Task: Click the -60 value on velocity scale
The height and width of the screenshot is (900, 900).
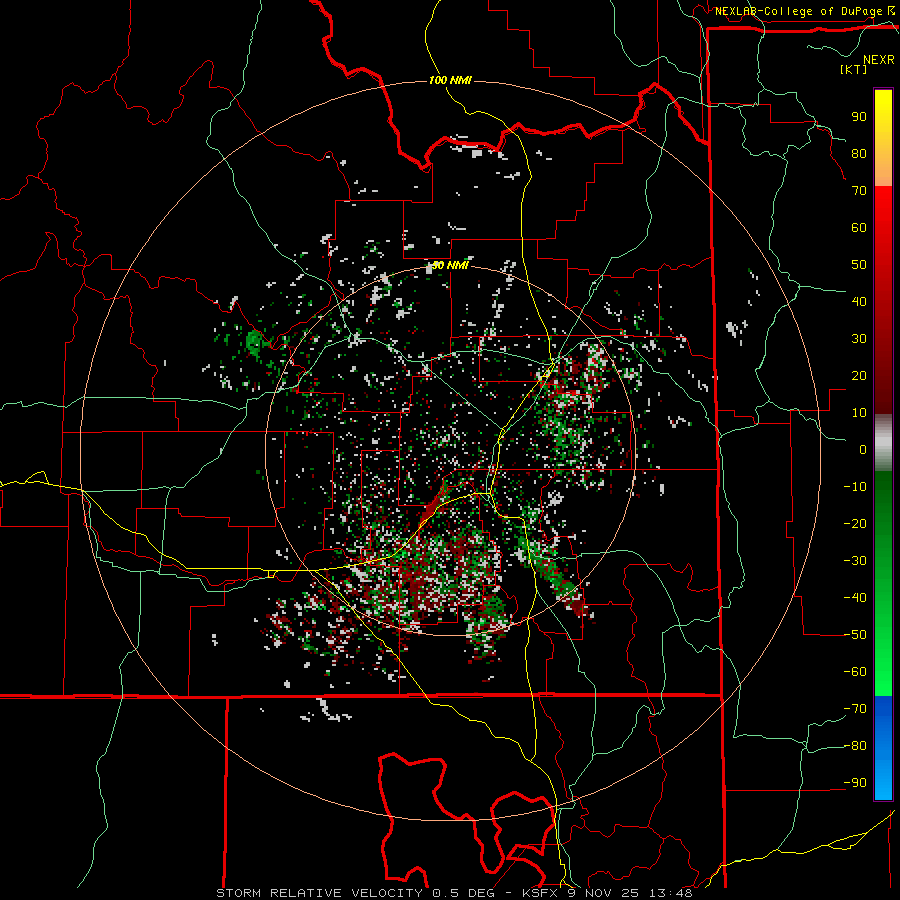Action: tap(855, 672)
